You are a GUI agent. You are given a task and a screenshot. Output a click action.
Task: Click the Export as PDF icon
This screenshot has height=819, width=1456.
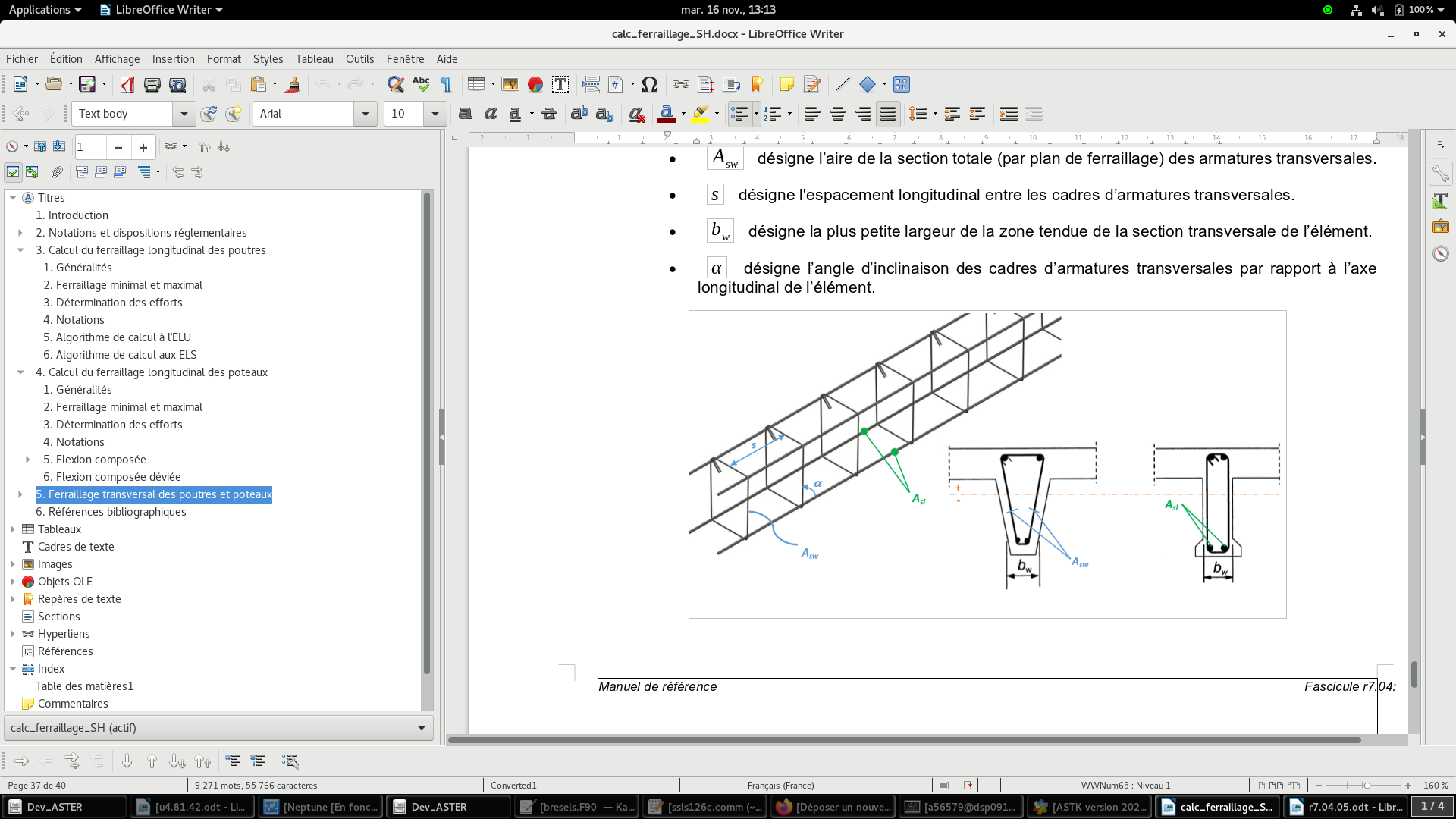[x=127, y=84]
